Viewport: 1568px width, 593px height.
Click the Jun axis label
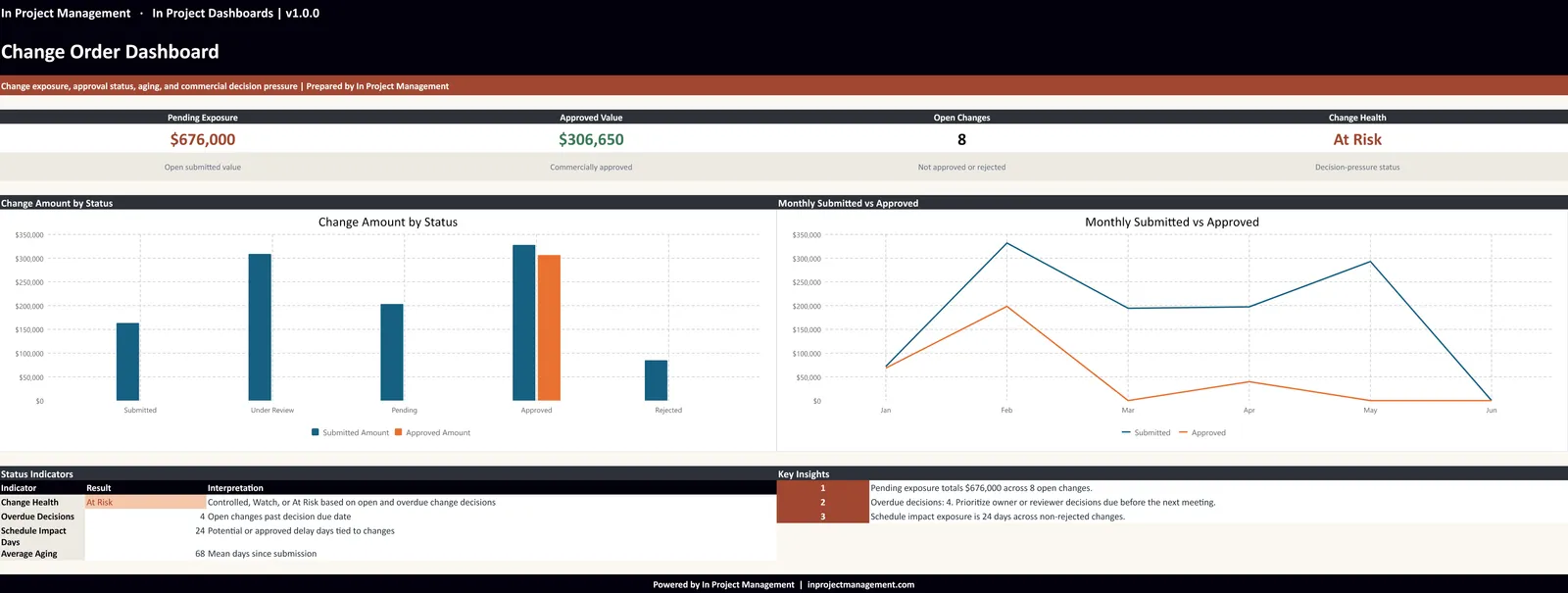[1492, 411]
